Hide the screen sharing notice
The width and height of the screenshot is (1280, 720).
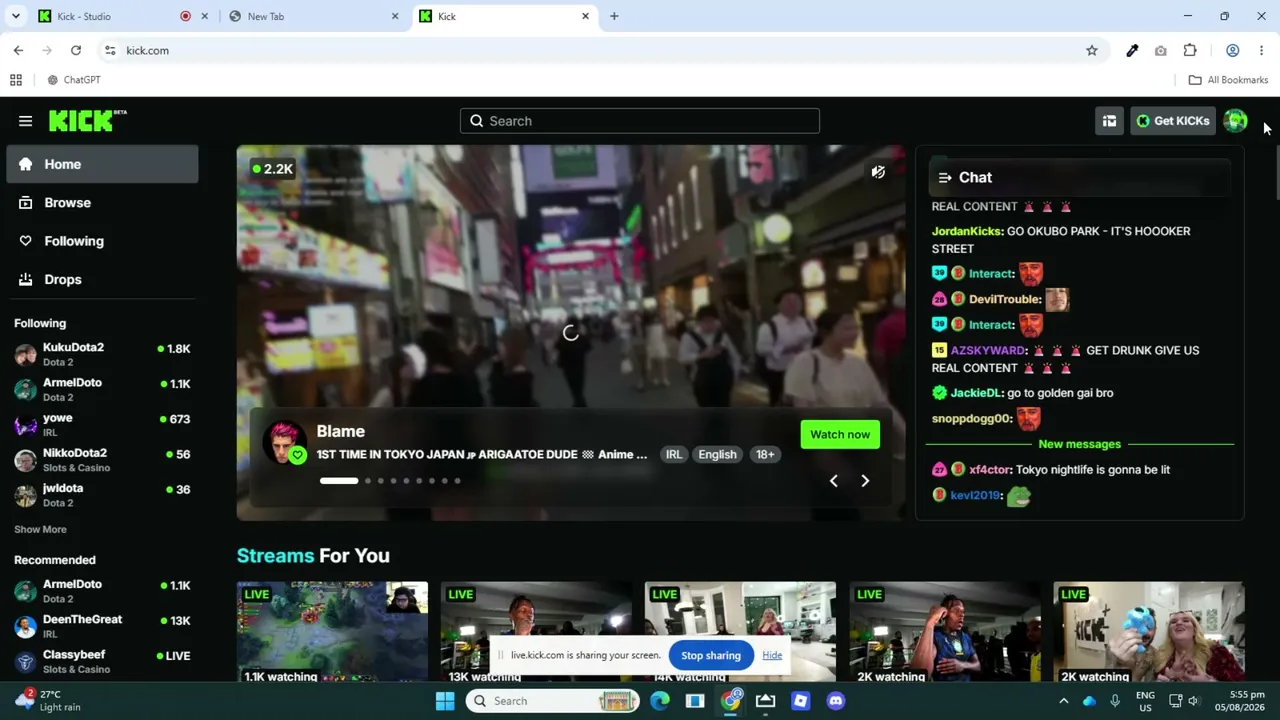[772, 655]
